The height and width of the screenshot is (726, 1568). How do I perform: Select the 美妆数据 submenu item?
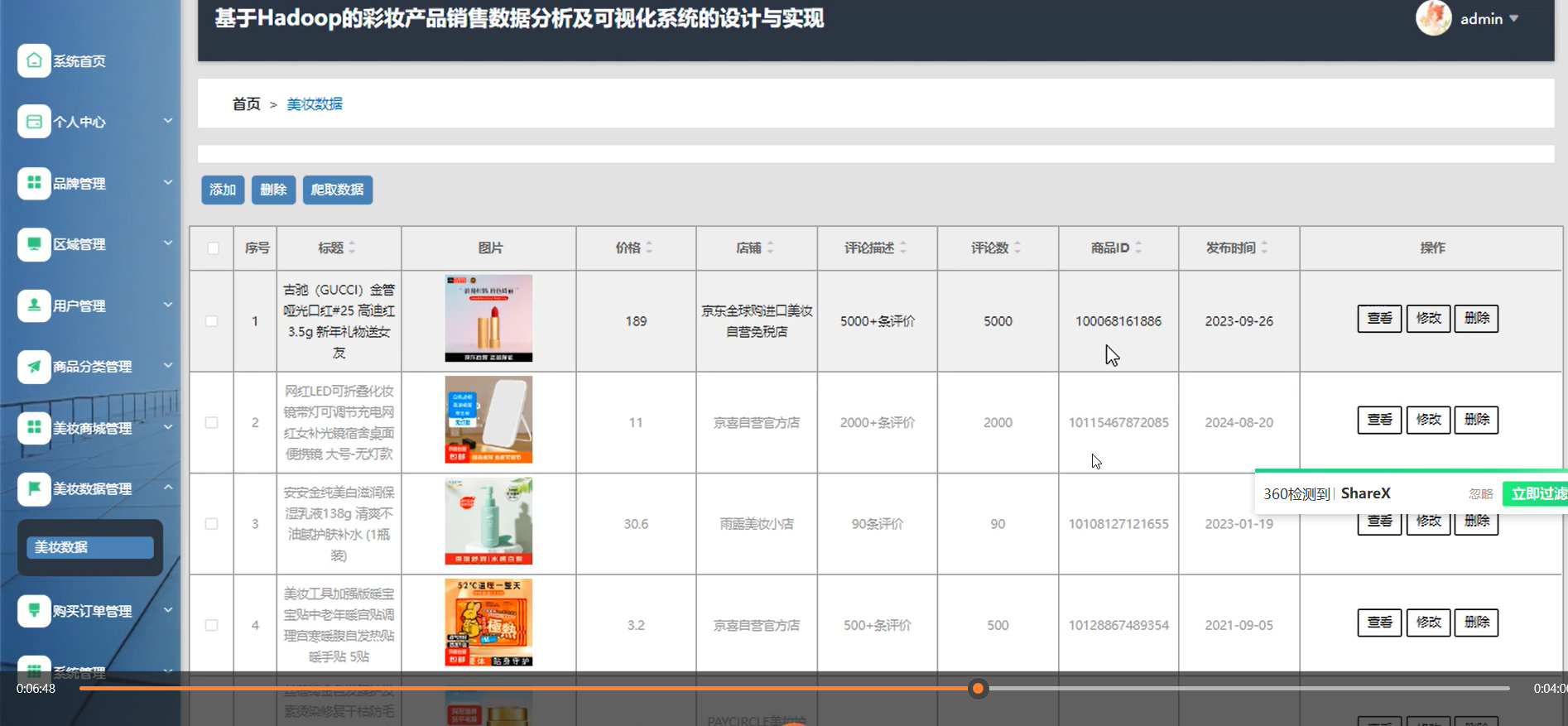(90, 547)
